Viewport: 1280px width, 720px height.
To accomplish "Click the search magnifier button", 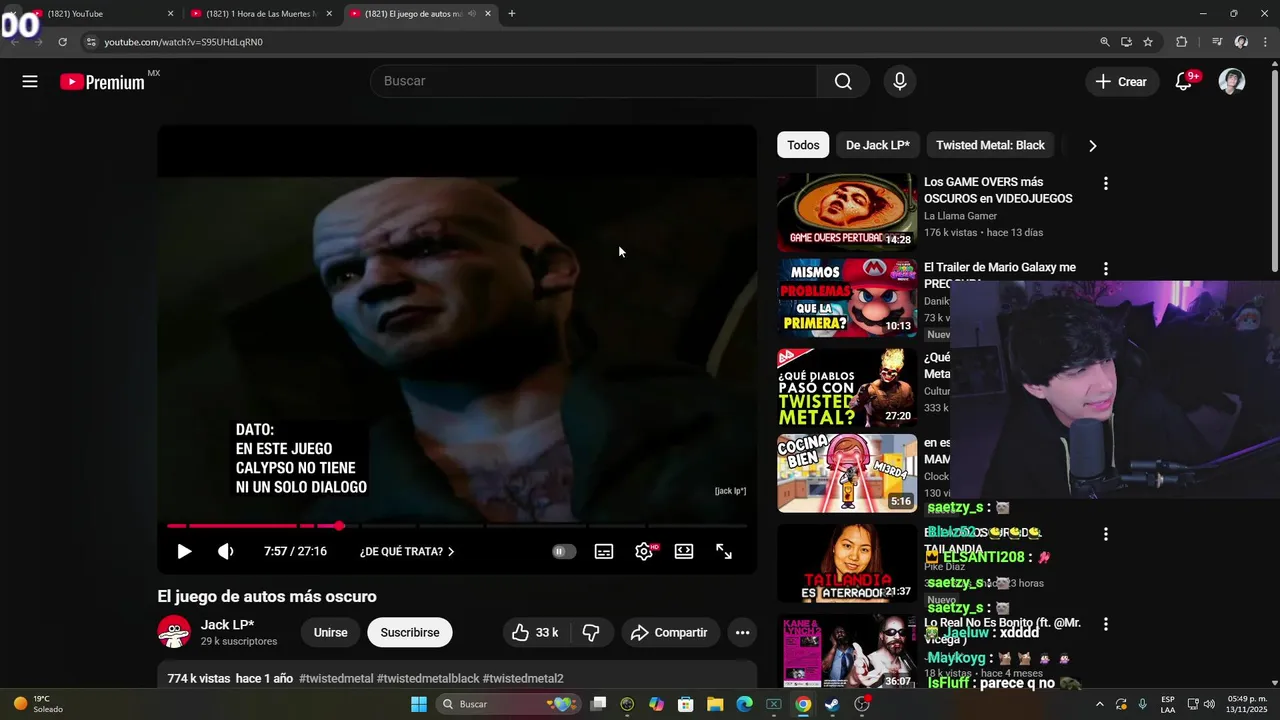I will tap(843, 81).
